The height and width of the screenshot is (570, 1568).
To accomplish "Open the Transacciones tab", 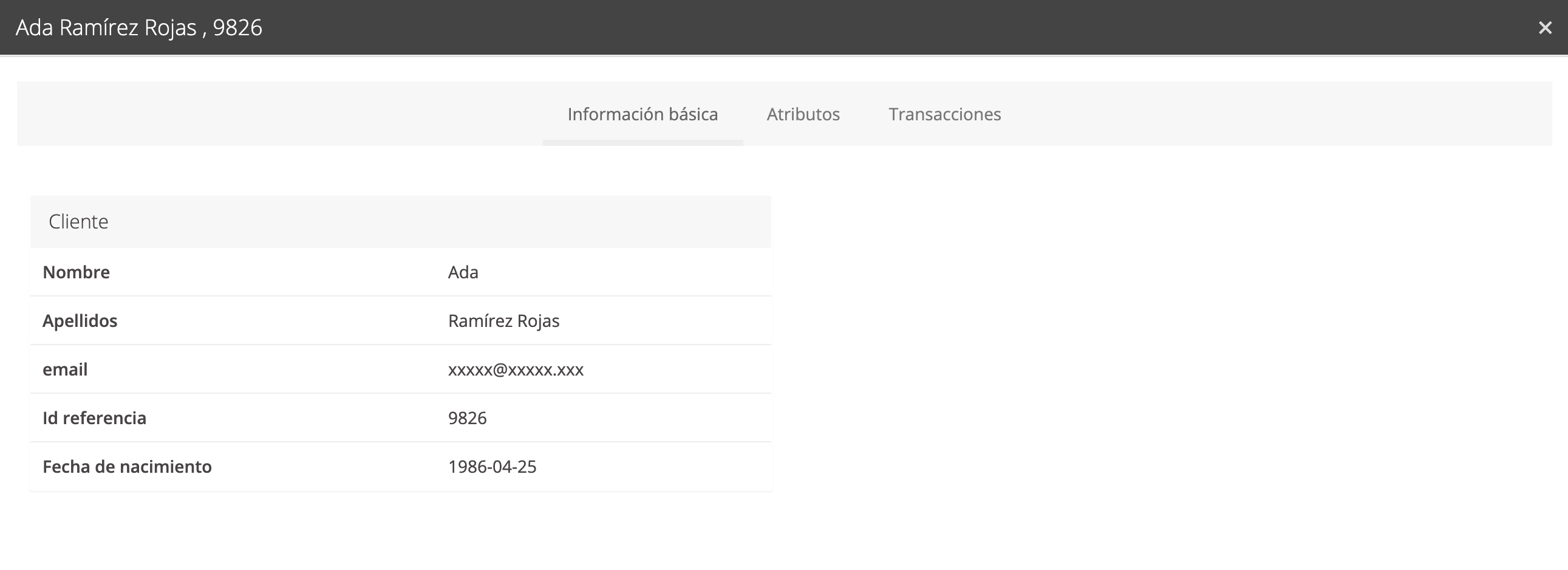I will tap(944, 114).
